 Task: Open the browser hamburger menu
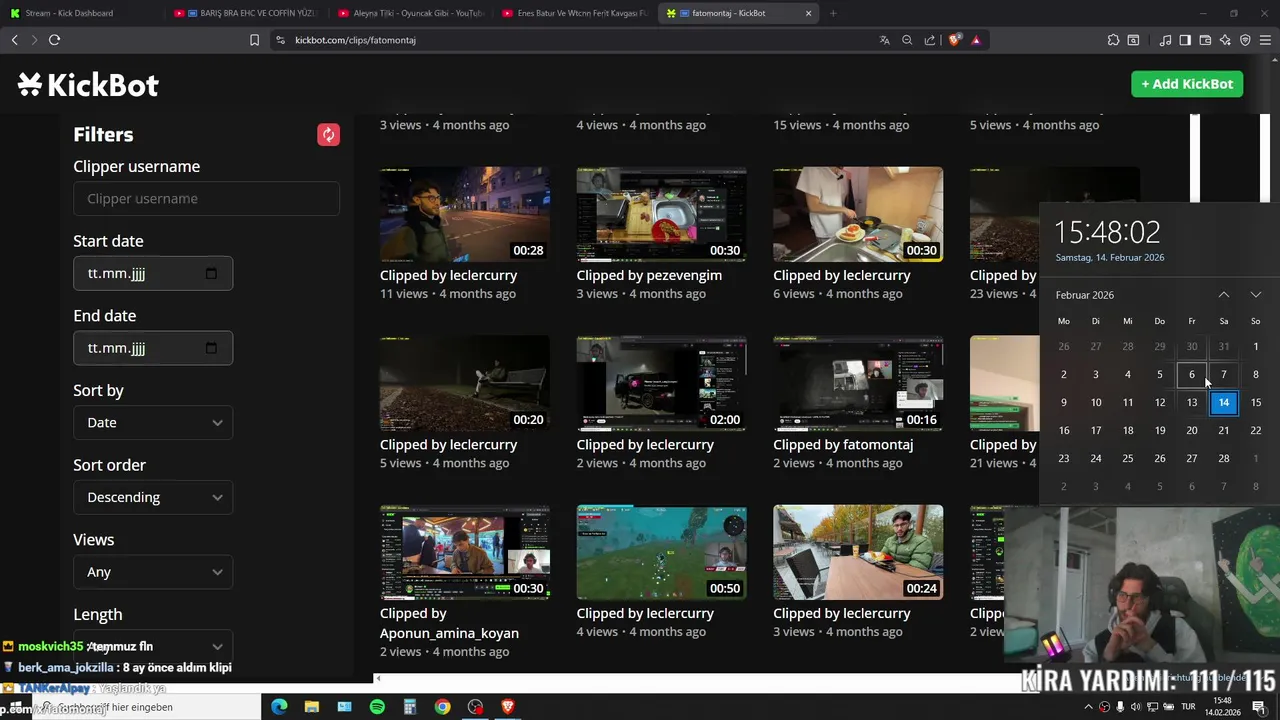tap(1266, 40)
